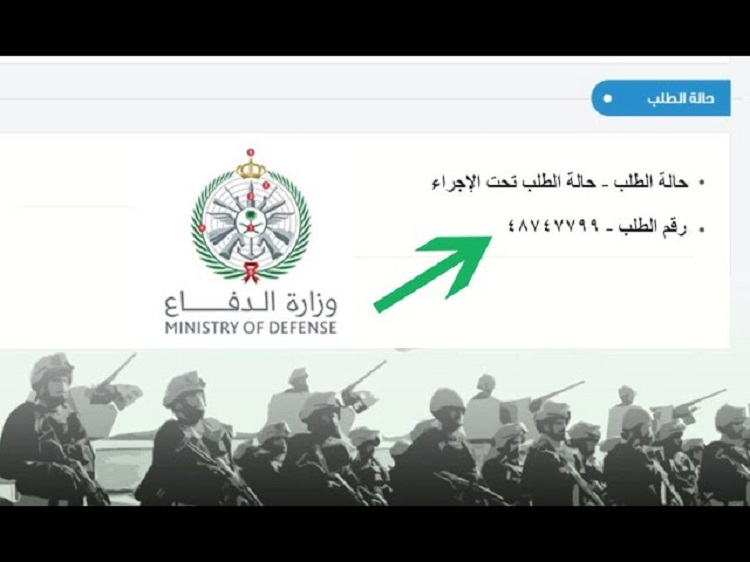
Task: Click the status line حالة الطلب تحت الإجراء
Action: coord(560,182)
